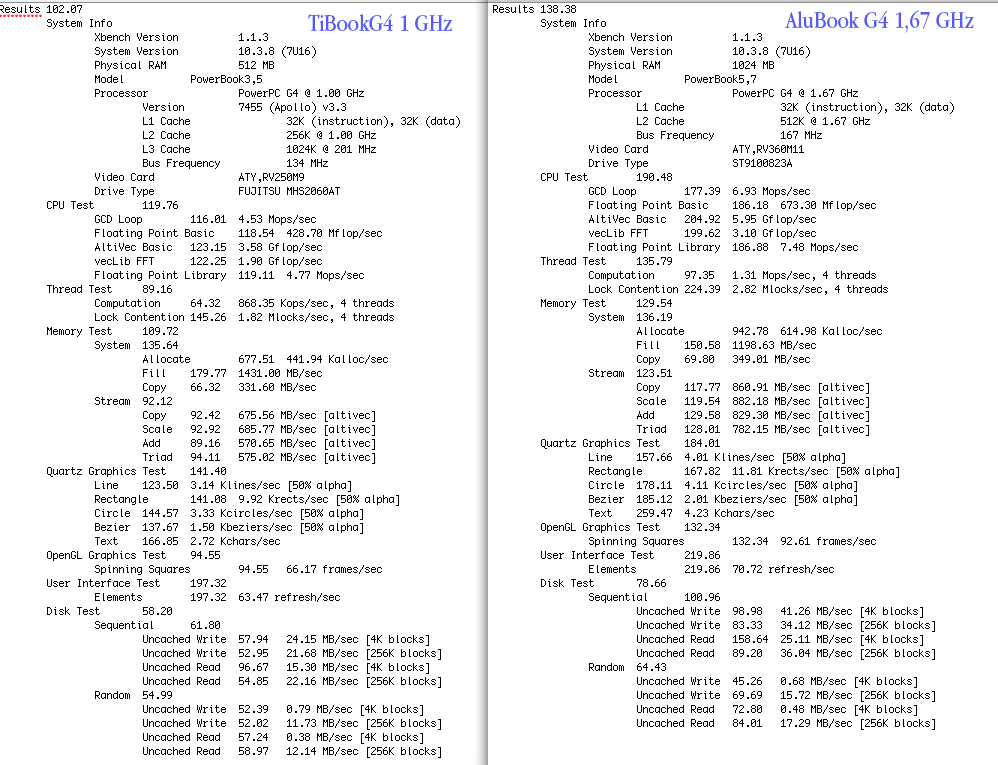Click Thread Test score 89.16
998x765 pixels.
pos(157,290)
